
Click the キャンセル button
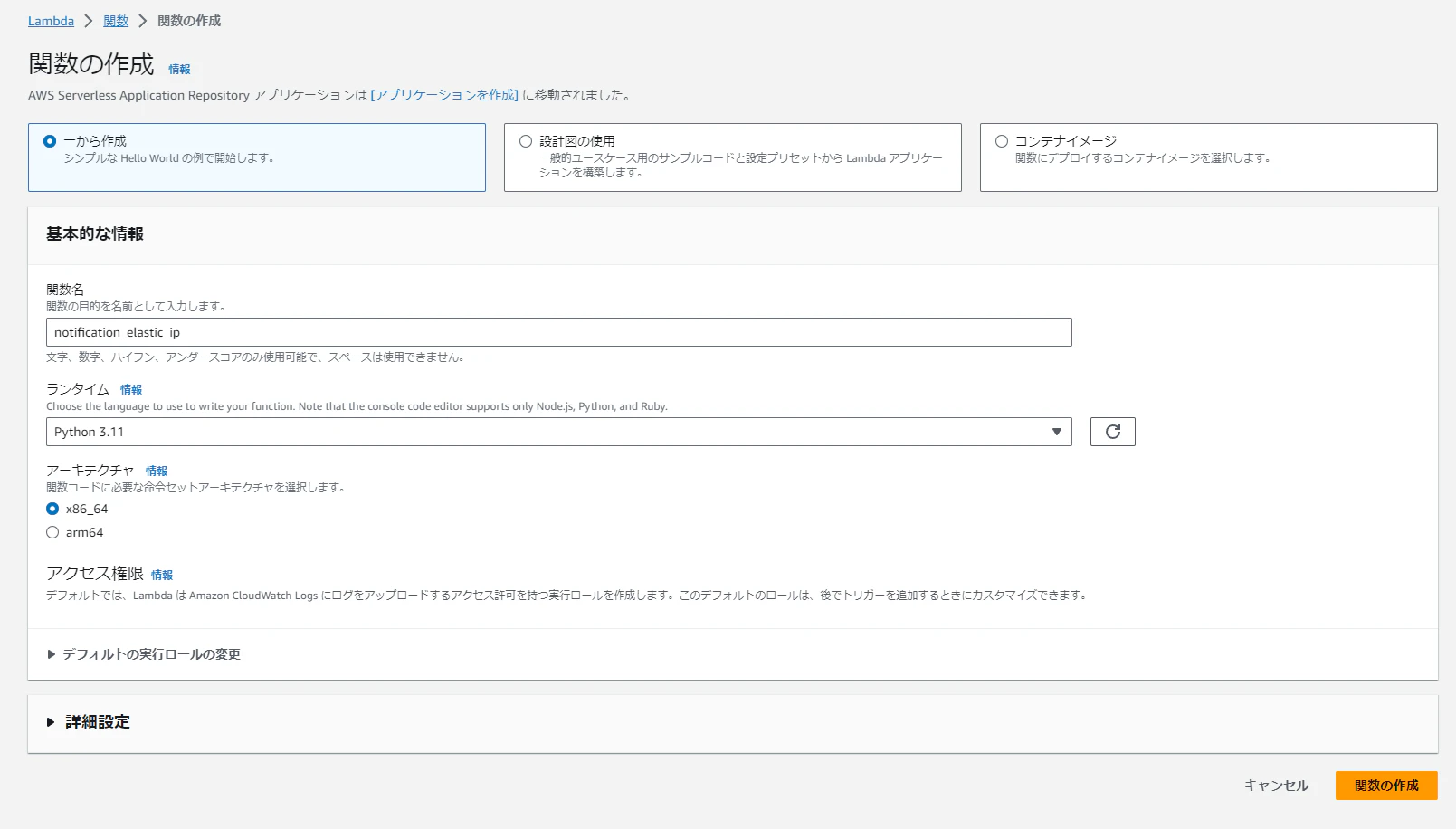[1276, 786]
